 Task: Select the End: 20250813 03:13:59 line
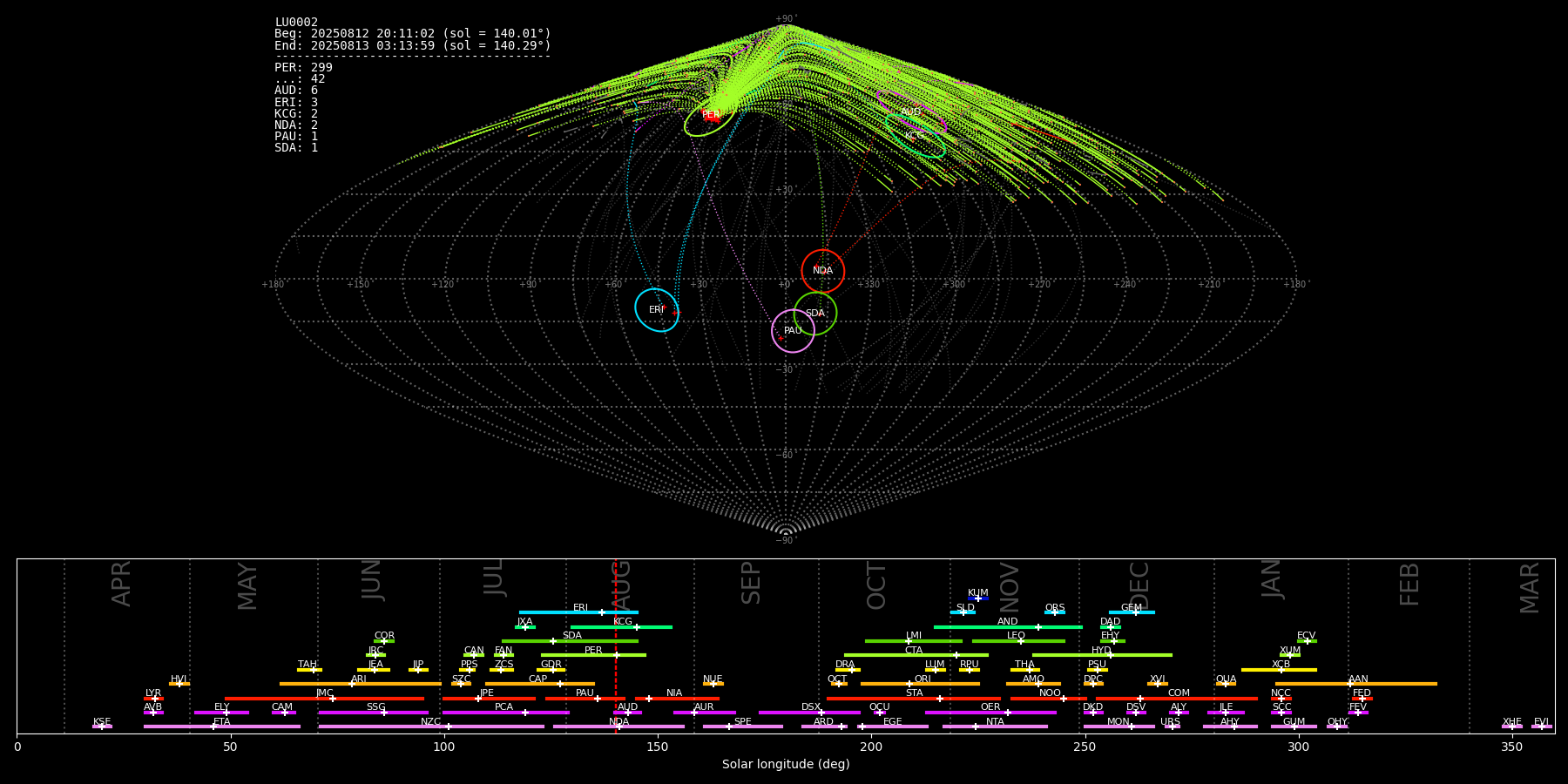(x=413, y=45)
